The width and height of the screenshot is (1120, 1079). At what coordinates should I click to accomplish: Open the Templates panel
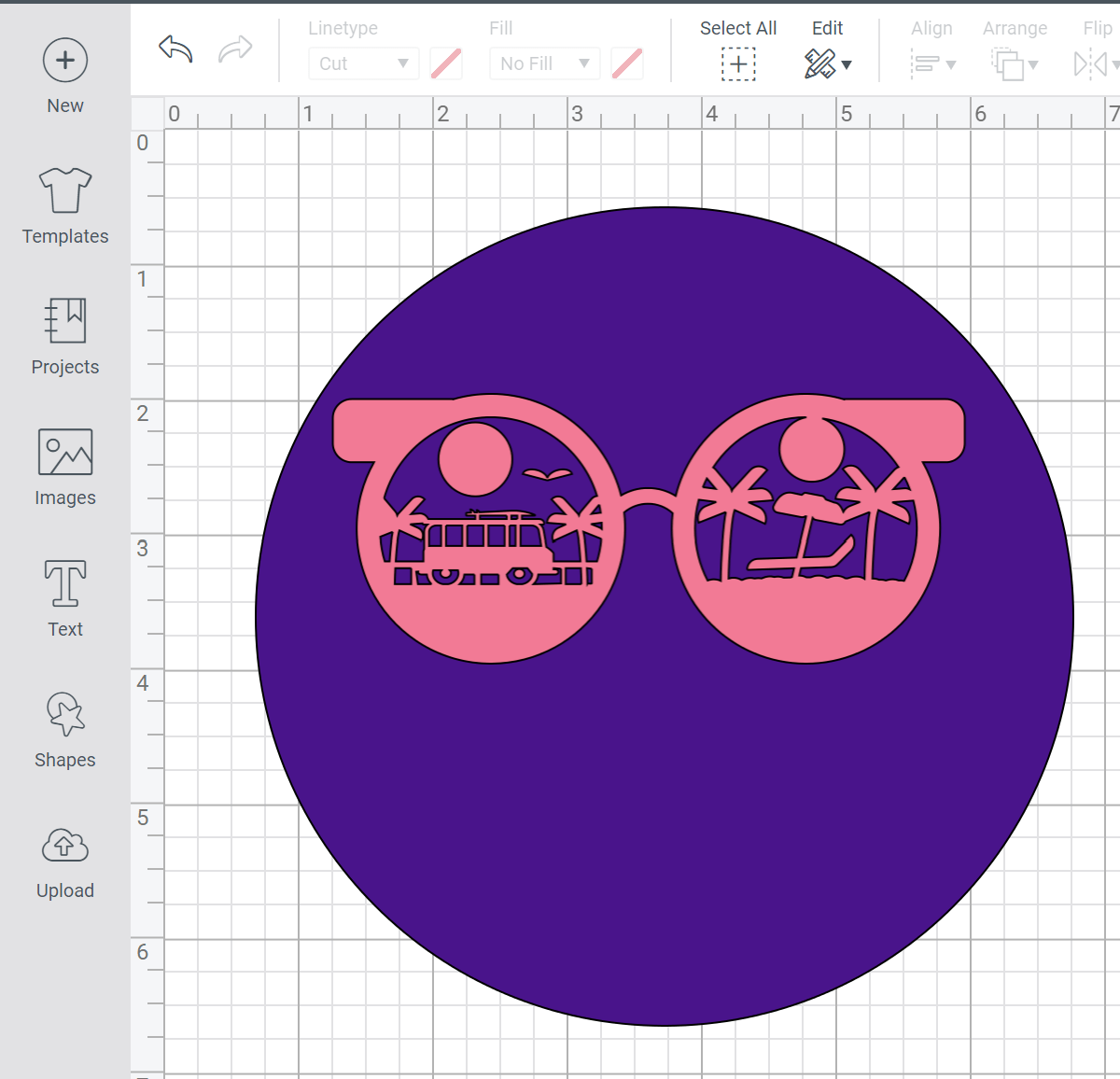click(x=64, y=205)
